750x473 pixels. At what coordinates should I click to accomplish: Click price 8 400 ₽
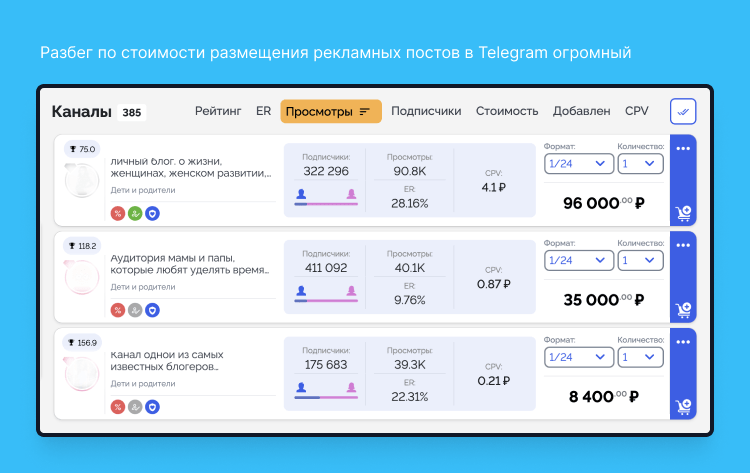click(x=604, y=396)
